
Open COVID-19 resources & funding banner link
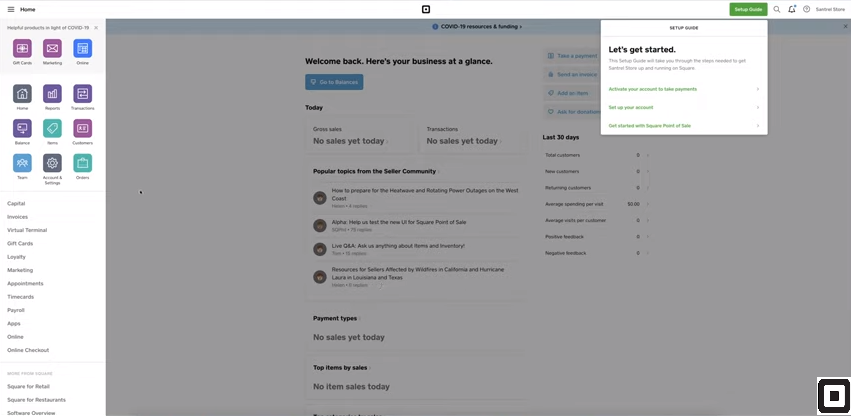pyautogui.click(x=482, y=27)
